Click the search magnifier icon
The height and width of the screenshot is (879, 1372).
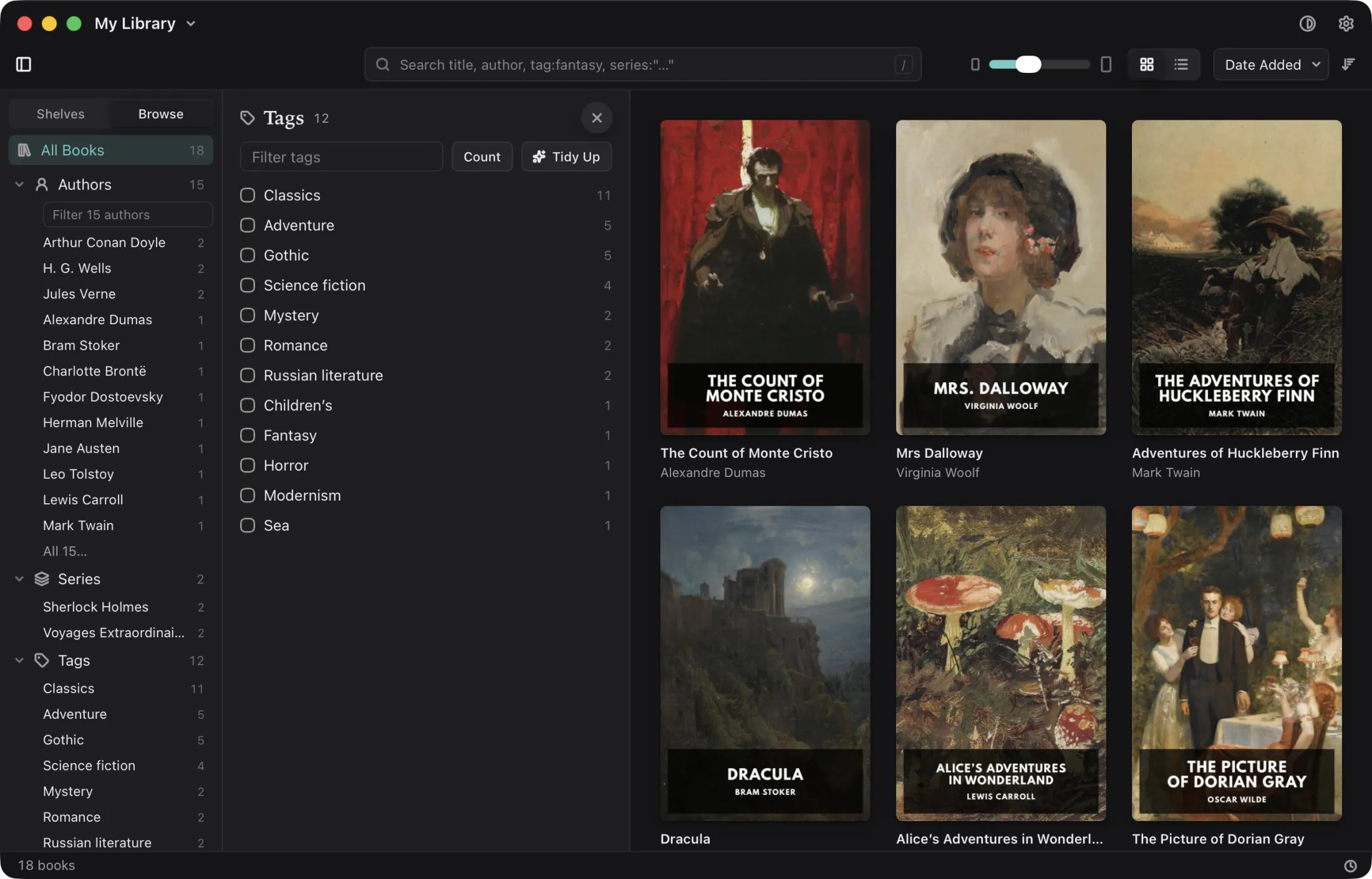coord(382,64)
